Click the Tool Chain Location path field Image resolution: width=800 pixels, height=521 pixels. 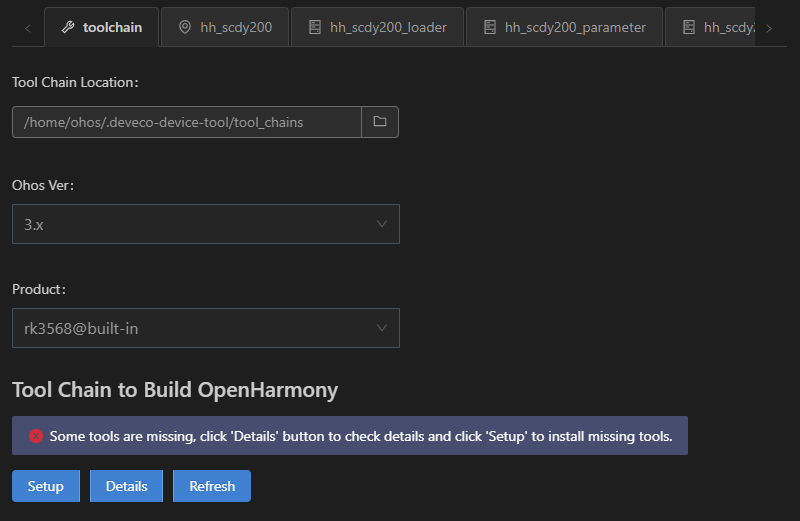coord(187,122)
